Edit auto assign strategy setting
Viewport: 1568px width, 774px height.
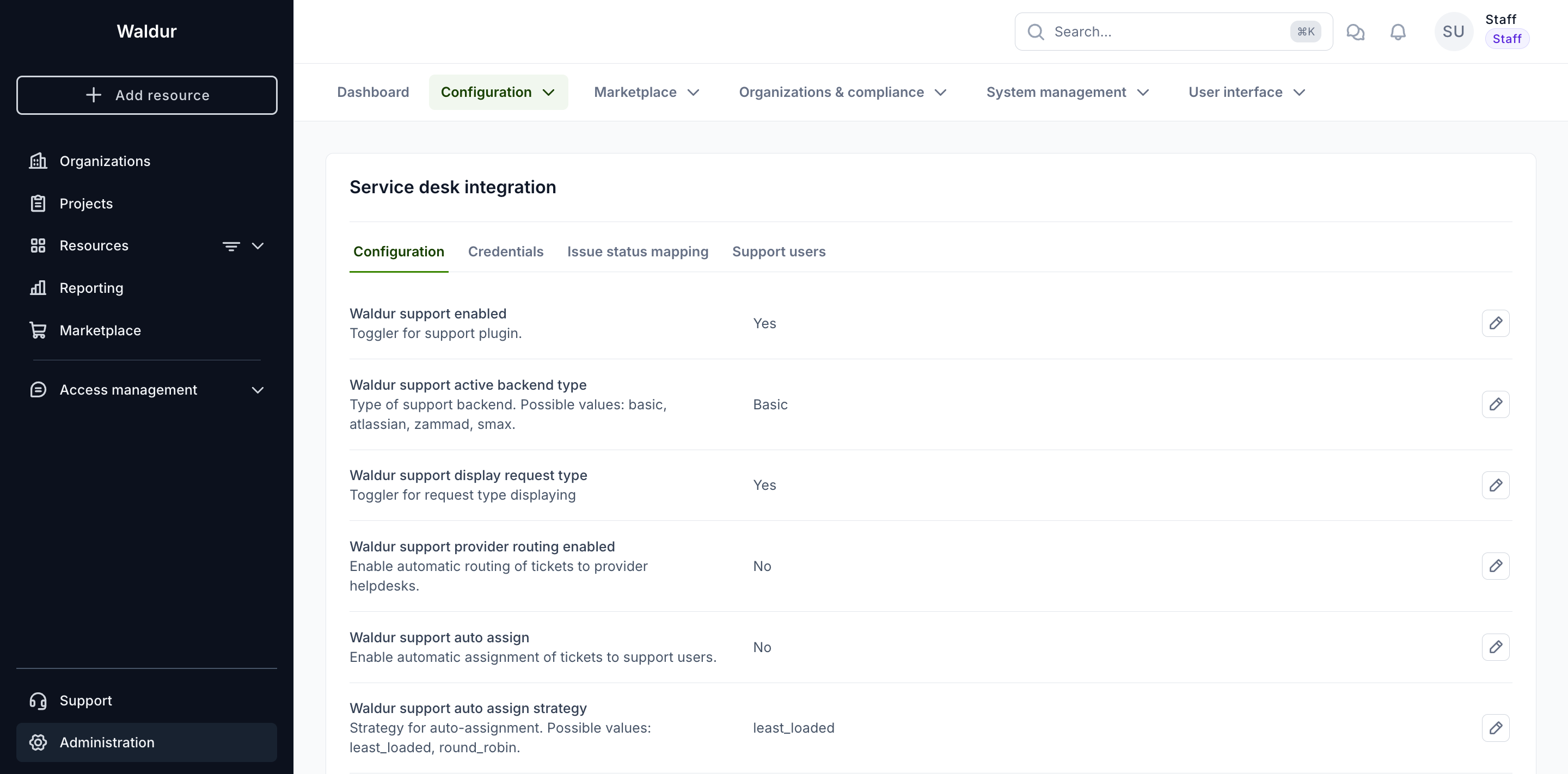click(1496, 728)
